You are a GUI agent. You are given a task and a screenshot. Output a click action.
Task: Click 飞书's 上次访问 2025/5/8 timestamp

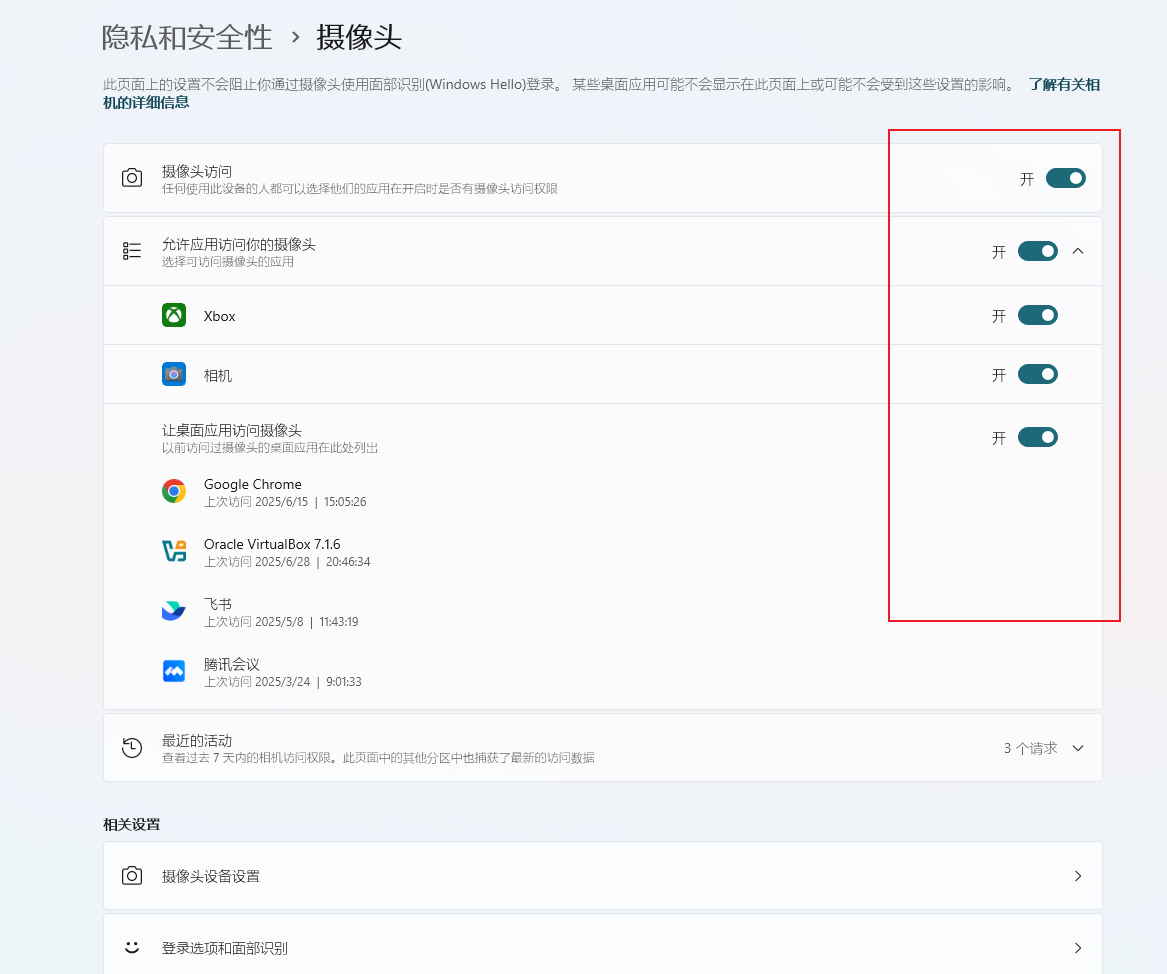(281, 622)
